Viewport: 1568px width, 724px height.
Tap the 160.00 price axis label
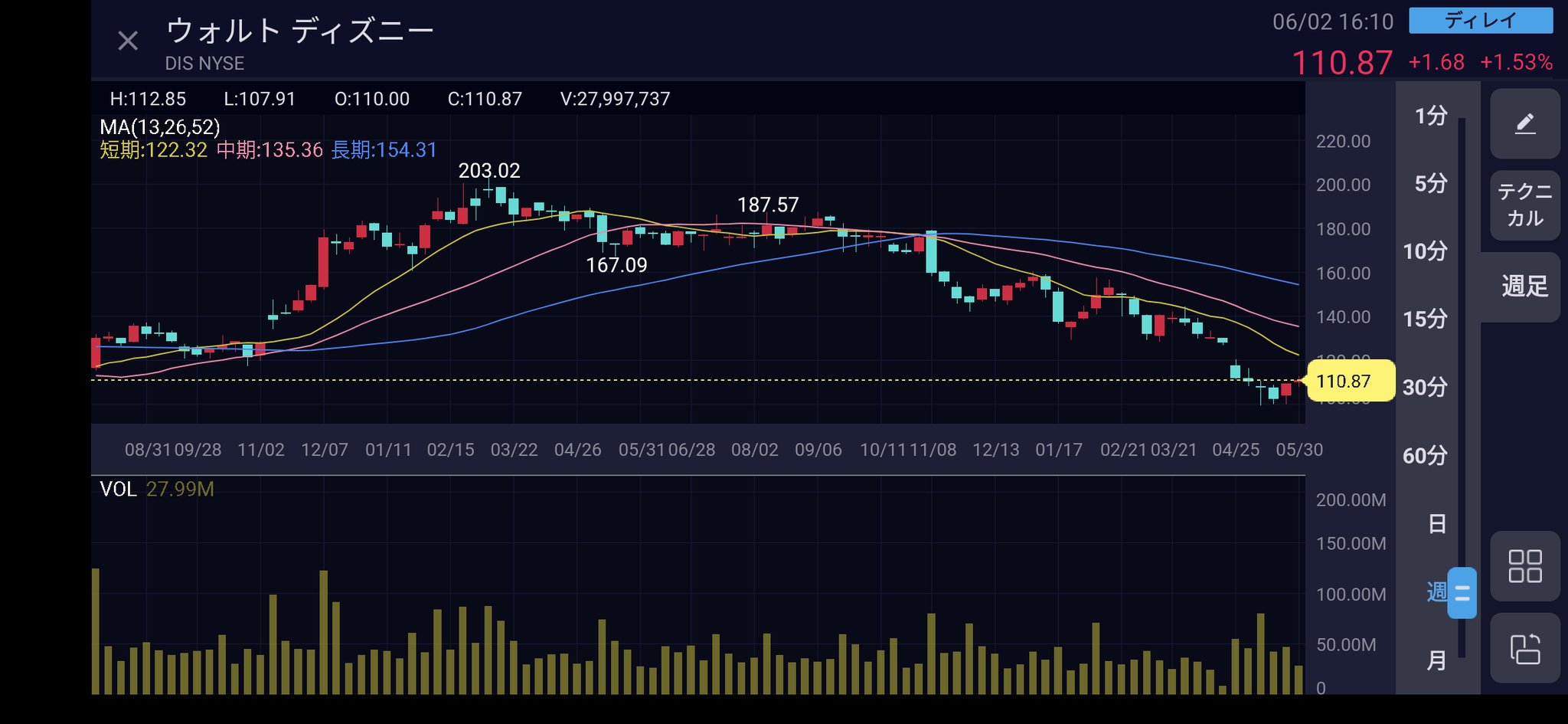pos(1343,274)
